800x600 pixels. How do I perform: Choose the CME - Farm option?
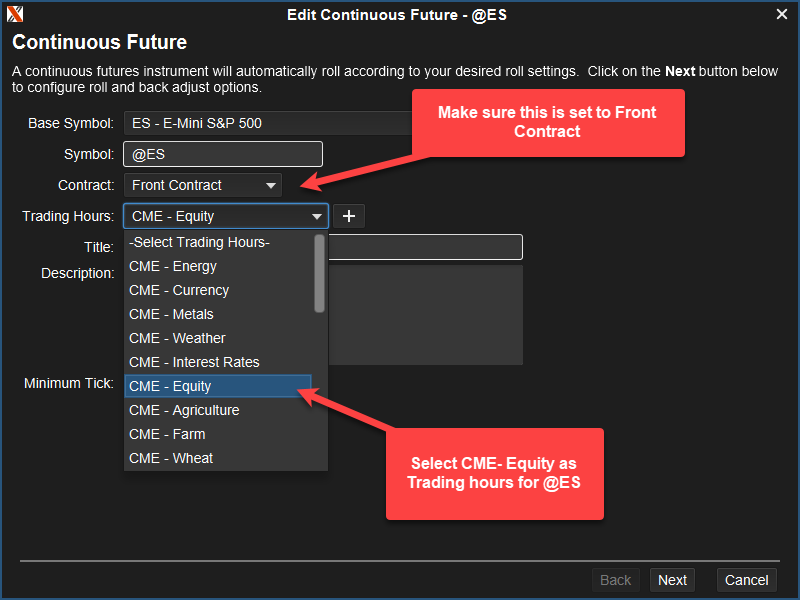click(167, 434)
